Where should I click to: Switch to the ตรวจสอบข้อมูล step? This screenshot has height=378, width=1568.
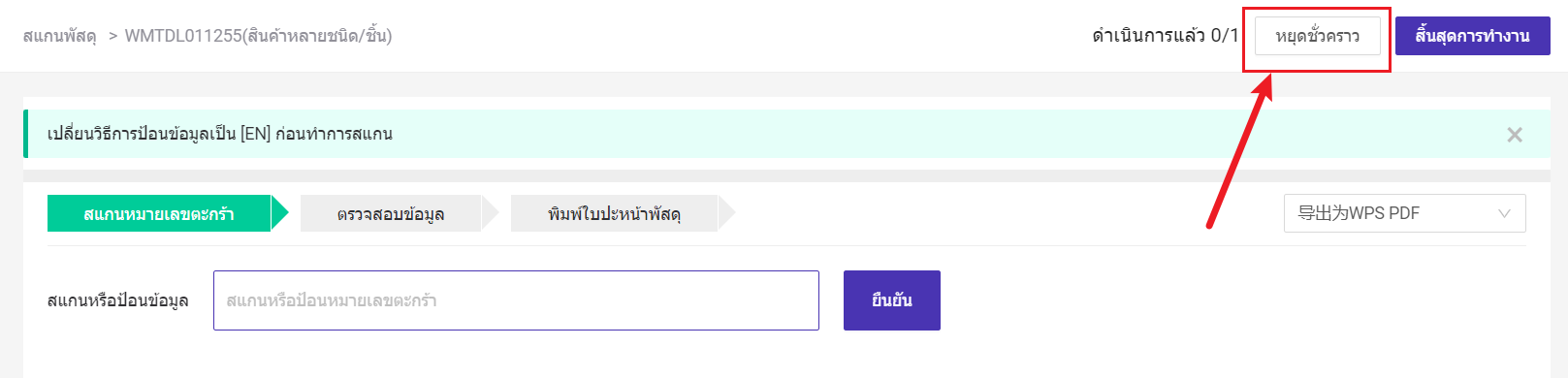tap(391, 213)
